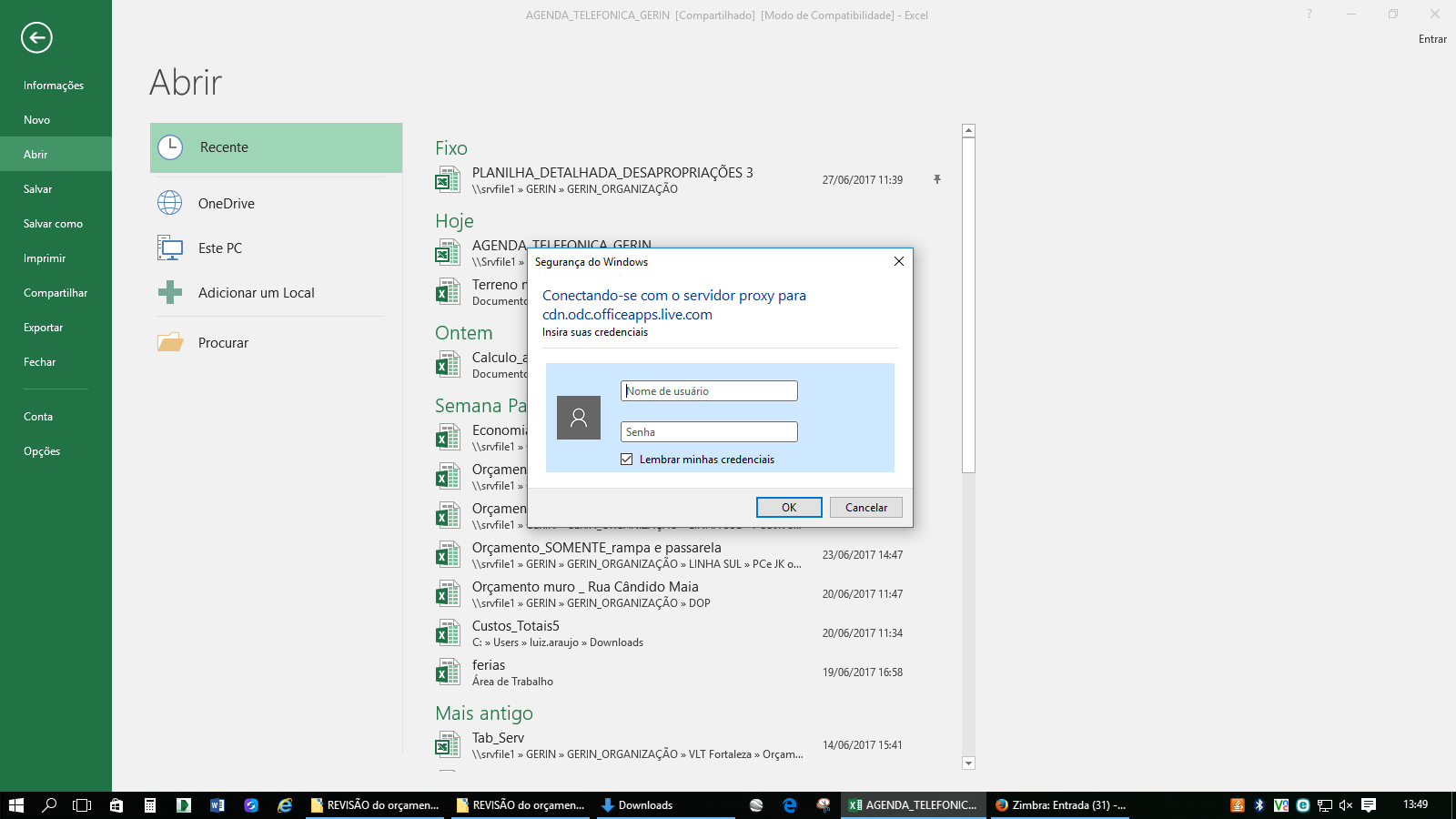Select the Recente location with clock icon
The image size is (1456, 819).
276,147
